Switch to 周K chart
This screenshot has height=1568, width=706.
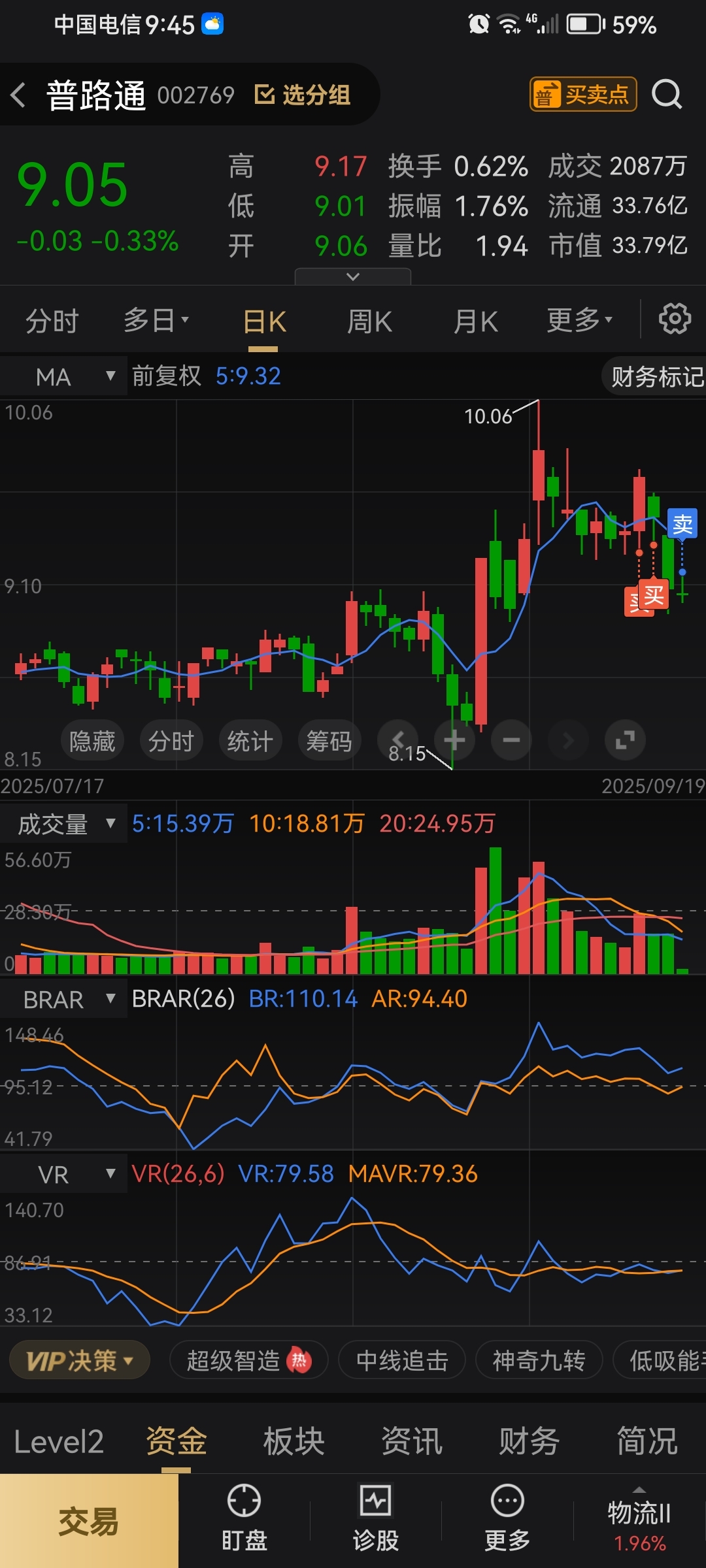[369, 321]
